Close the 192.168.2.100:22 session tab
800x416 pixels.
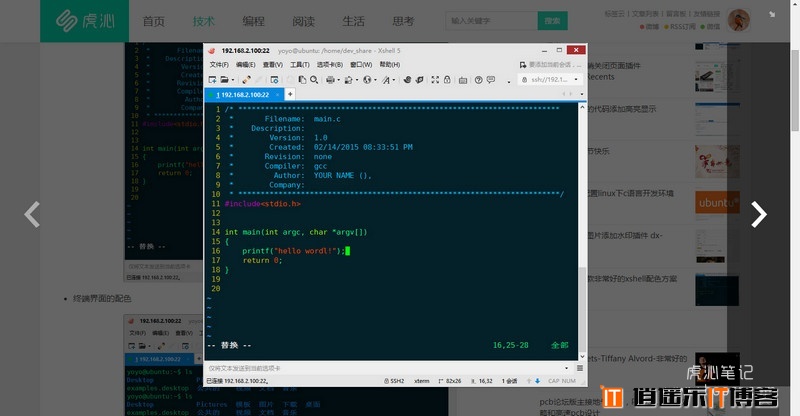tap(278, 95)
